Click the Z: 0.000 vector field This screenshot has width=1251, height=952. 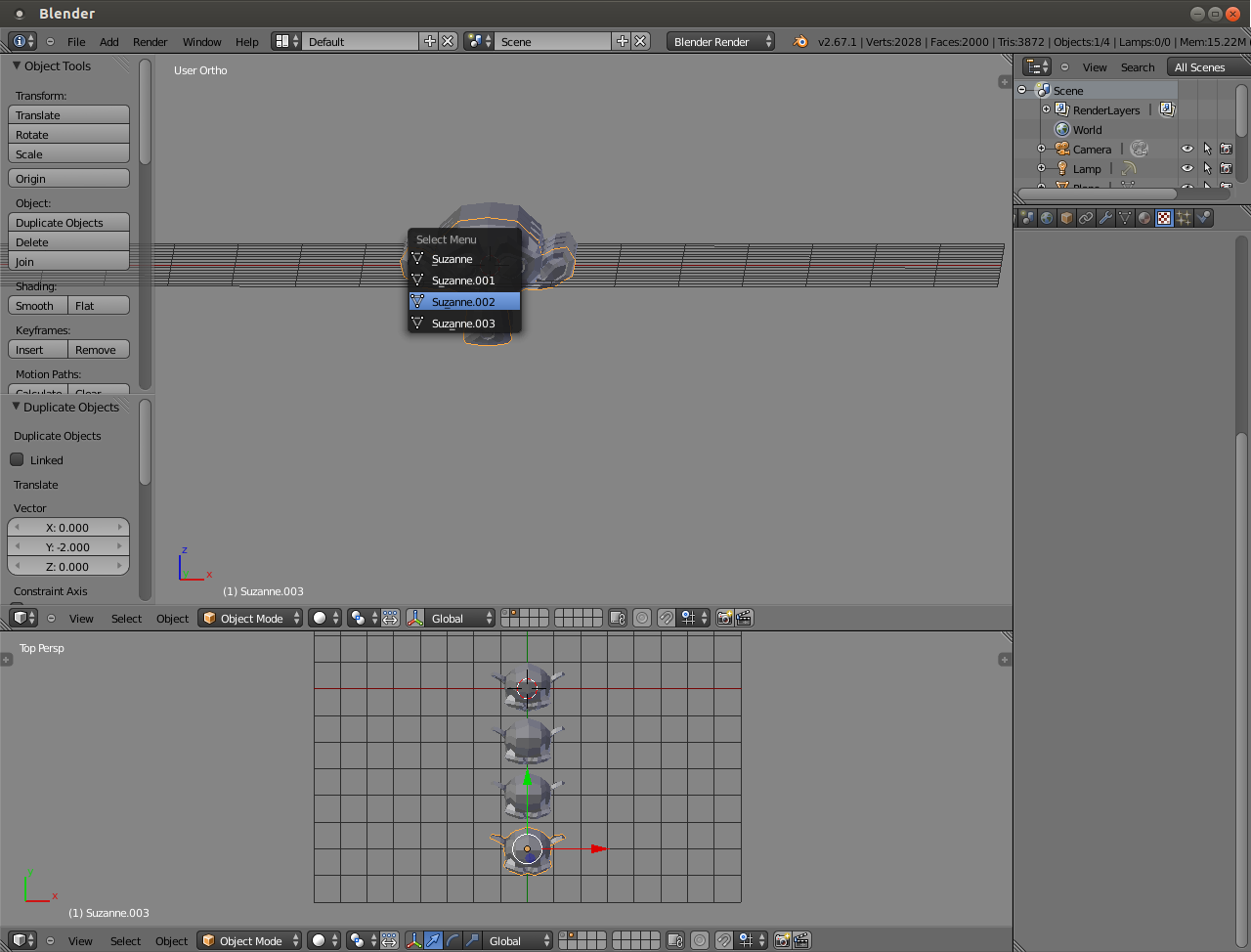(x=68, y=566)
